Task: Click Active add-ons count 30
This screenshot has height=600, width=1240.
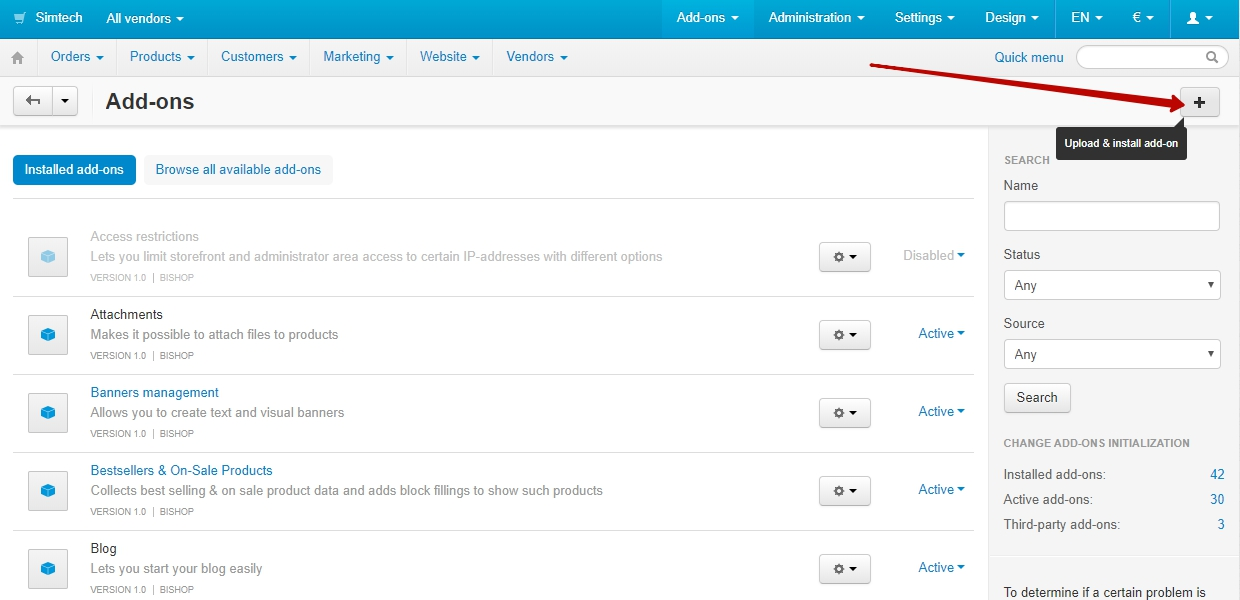Action: pyautogui.click(x=1217, y=500)
